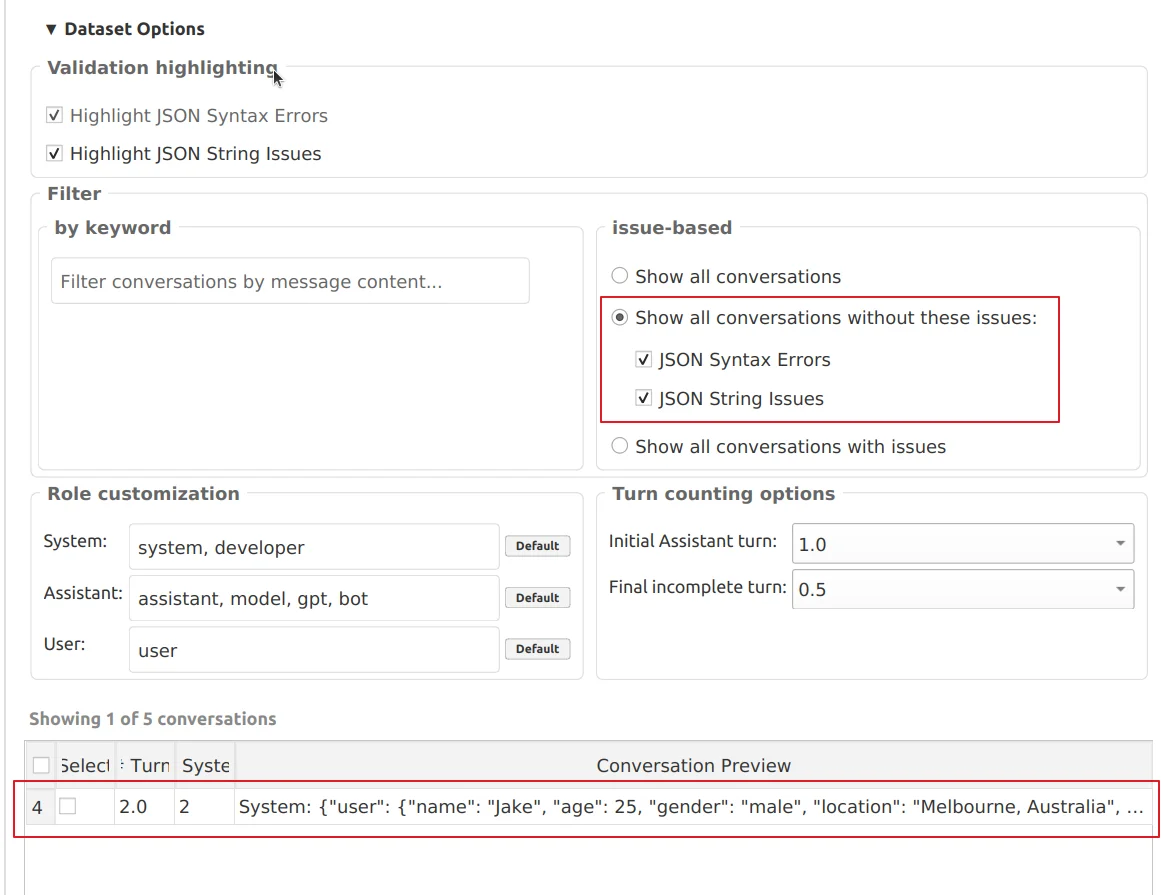
Task: Select Show all conversations radio button
Action: (x=620, y=276)
